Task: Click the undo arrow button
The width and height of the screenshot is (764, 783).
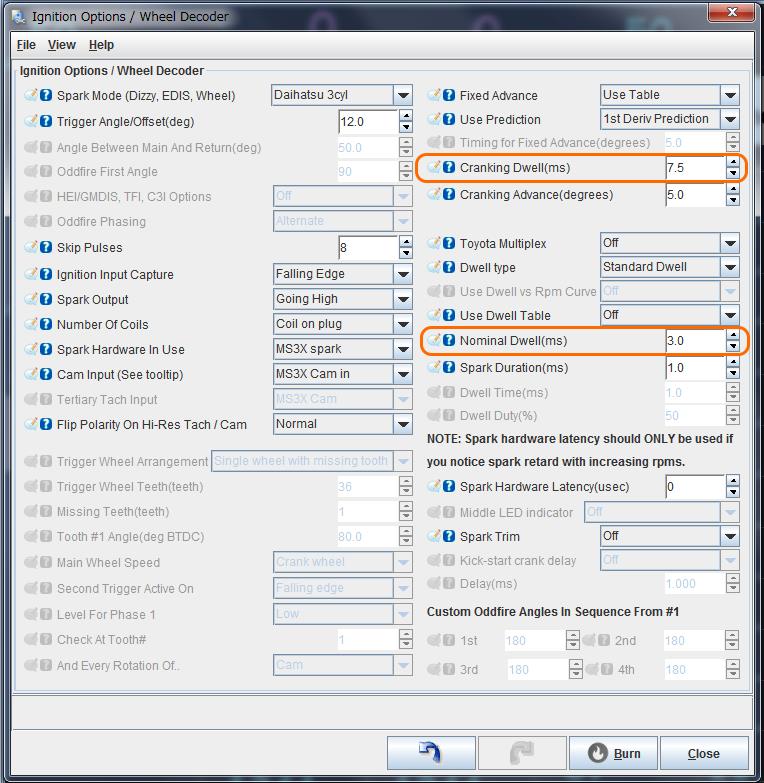Action: tap(431, 753)
